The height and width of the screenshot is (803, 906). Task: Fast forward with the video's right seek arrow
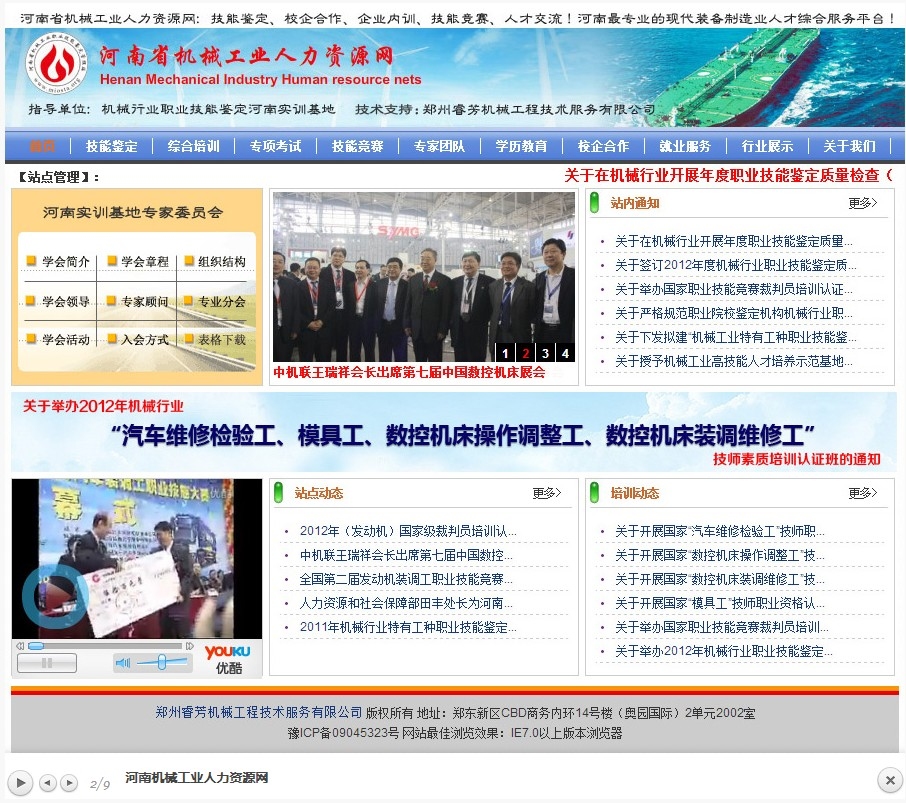tap(190, 646)
